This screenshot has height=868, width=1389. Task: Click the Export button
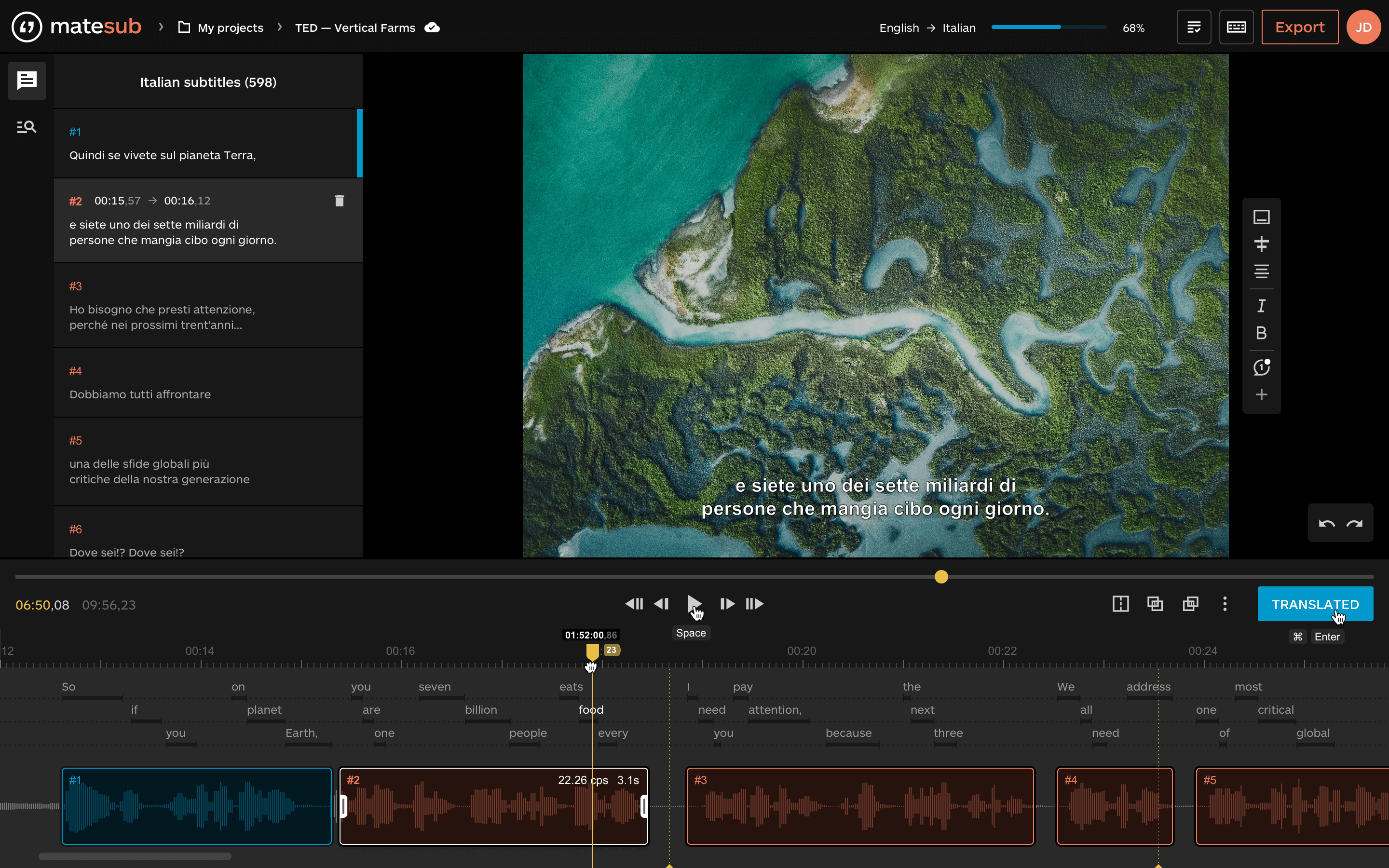pyautogui.click(x=1299, y=27)
